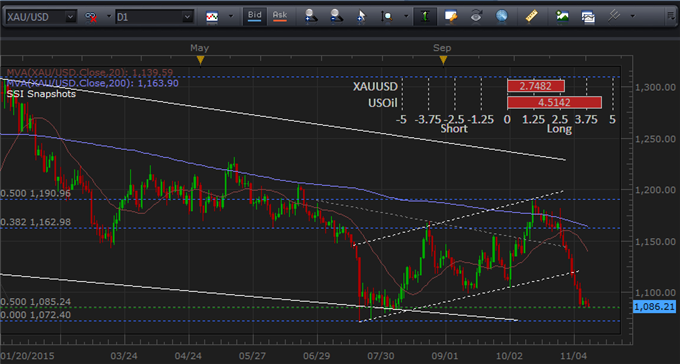Expand the arrow next to zoom range
Image resolution: width=680 pixels, height=364 pixels.
point(406,17)
